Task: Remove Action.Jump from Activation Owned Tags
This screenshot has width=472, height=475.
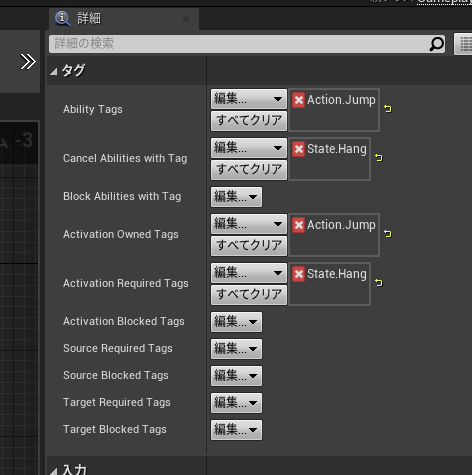Action: (298, 225)
